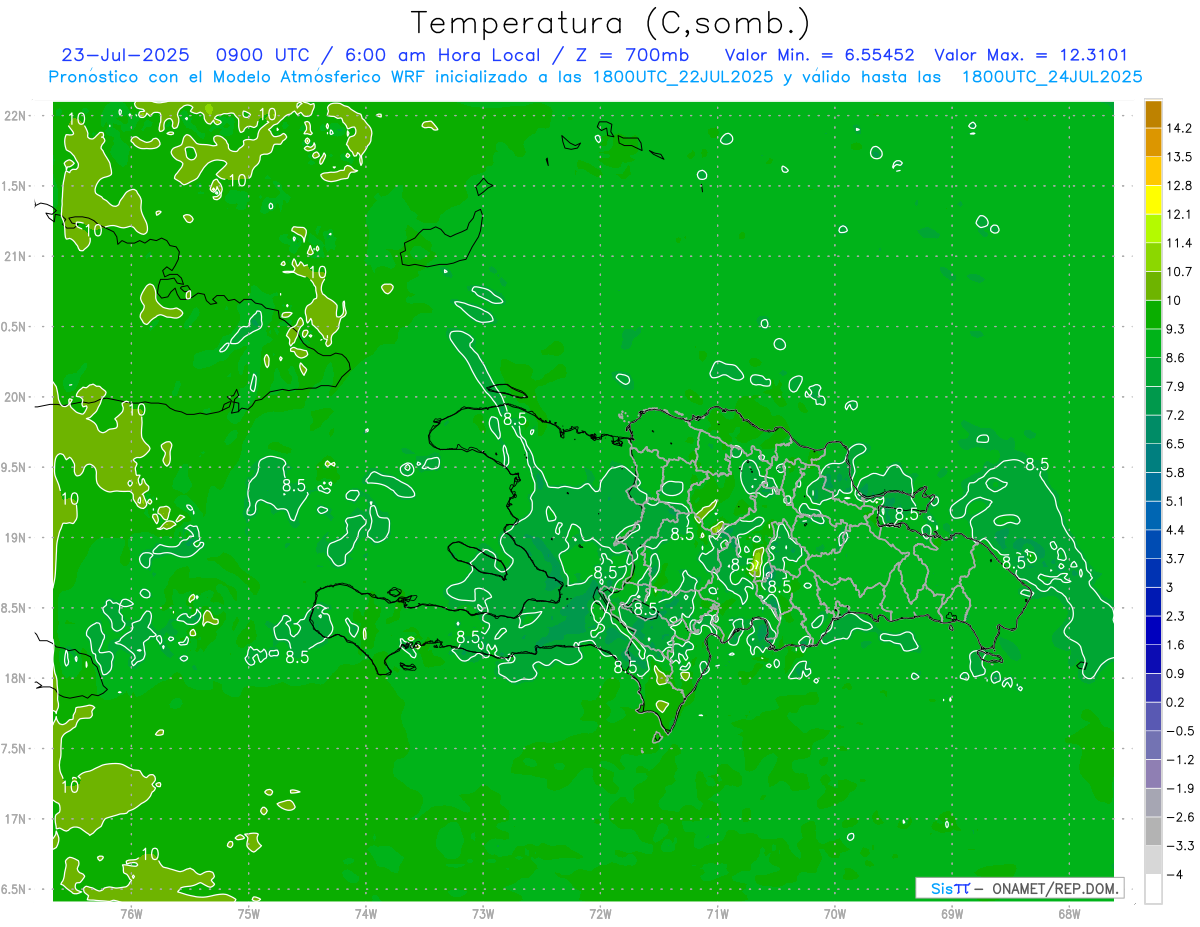Click the 'Valor Min. = 6.55452' value
The width and height of the screenshot is (1200, 927).
coord(820,55)
